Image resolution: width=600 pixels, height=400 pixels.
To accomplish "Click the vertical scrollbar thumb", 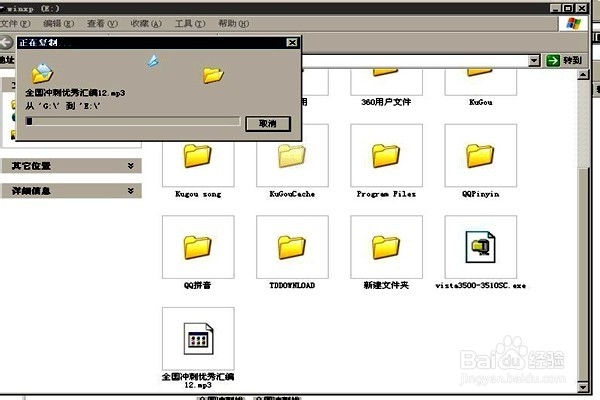I will (583, 274).
